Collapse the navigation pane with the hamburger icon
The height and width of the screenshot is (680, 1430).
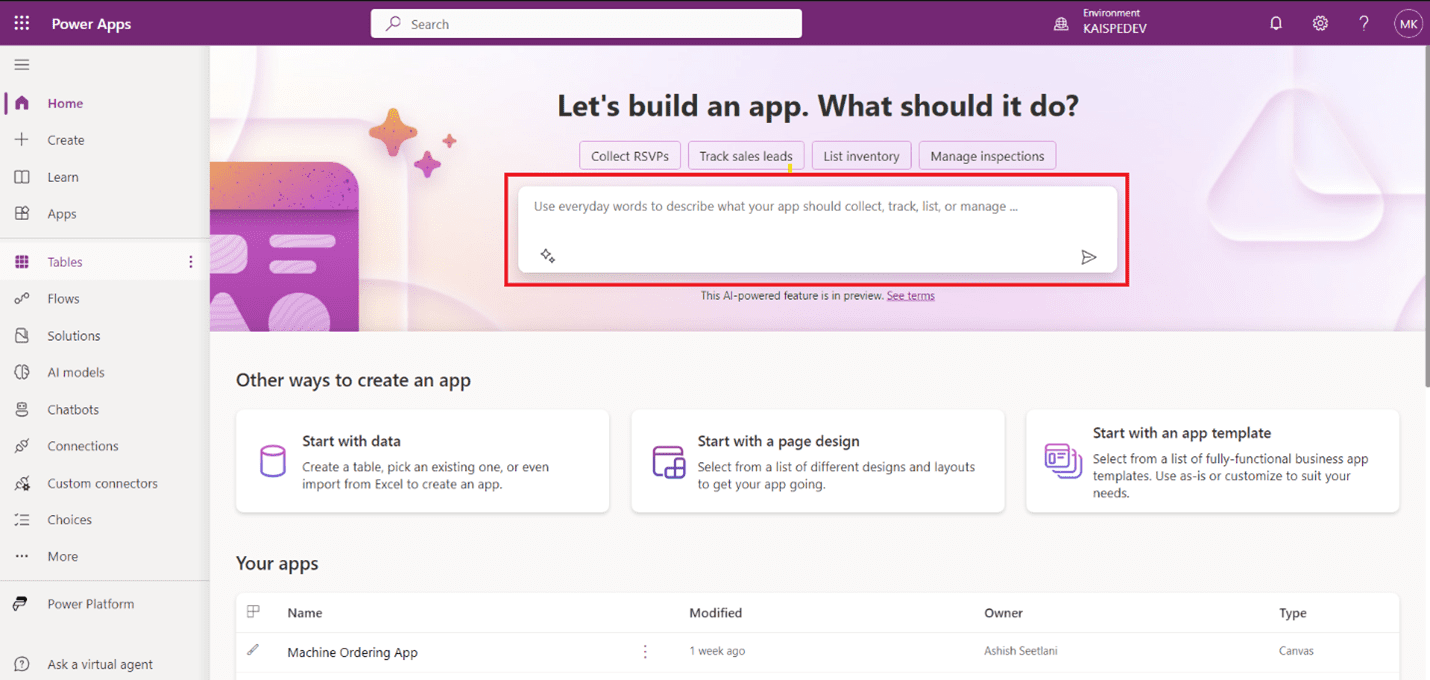22,64
